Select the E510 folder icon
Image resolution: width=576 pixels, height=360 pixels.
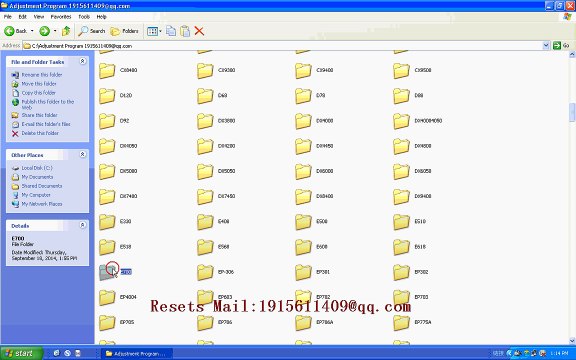pos(401,222)
